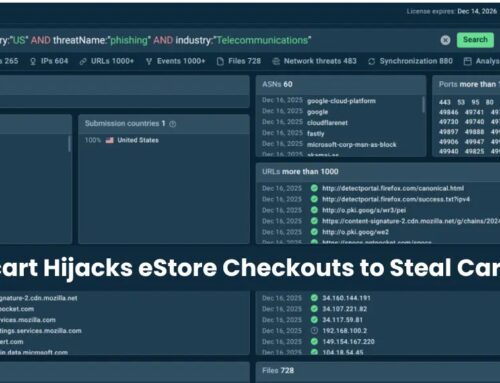Click the Events branch icon in tab bar
This screenshot has width=500, height=383.
(x=149, y=62)
